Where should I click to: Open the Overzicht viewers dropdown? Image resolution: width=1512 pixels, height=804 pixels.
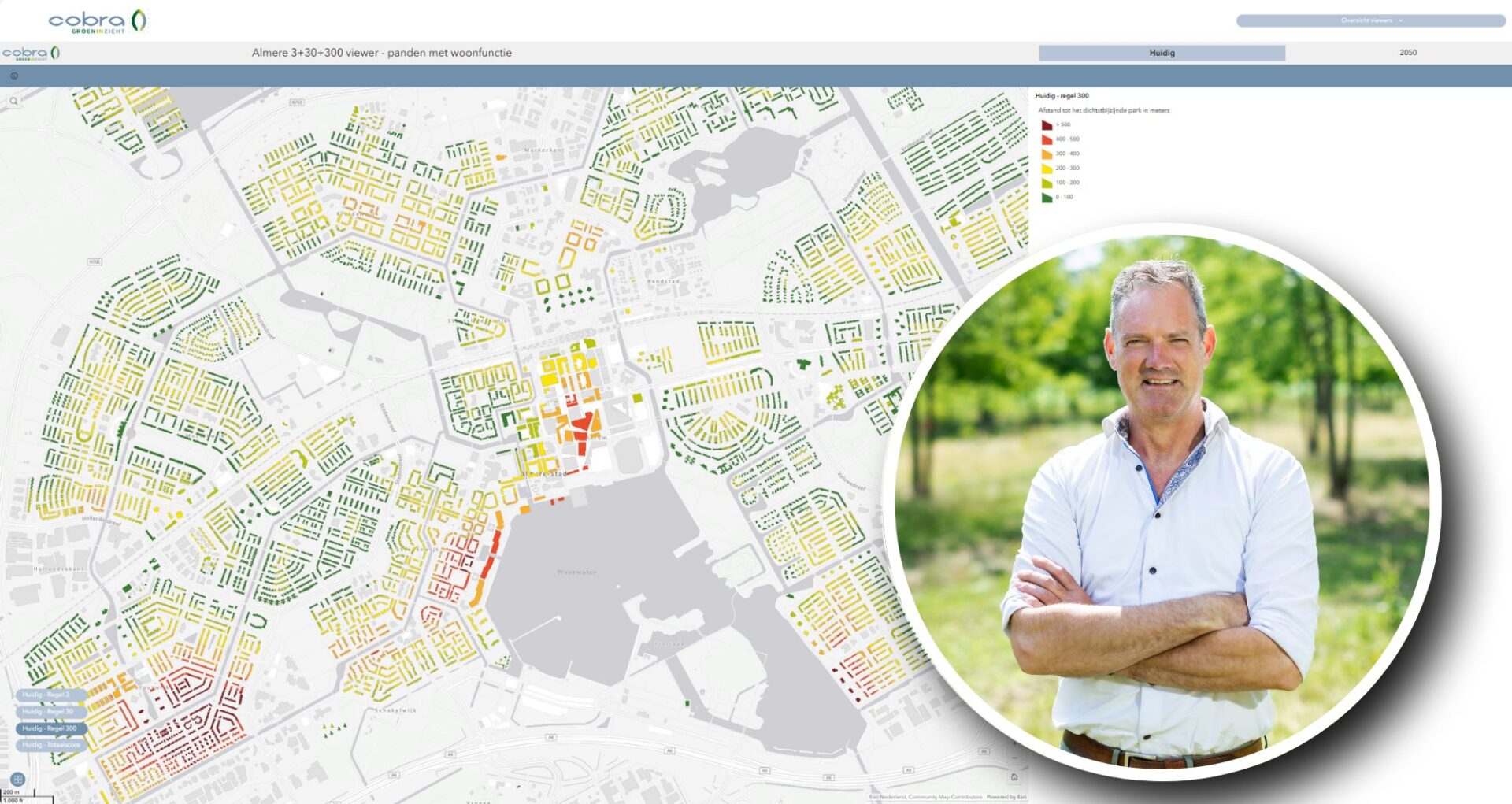(1370, 20)
